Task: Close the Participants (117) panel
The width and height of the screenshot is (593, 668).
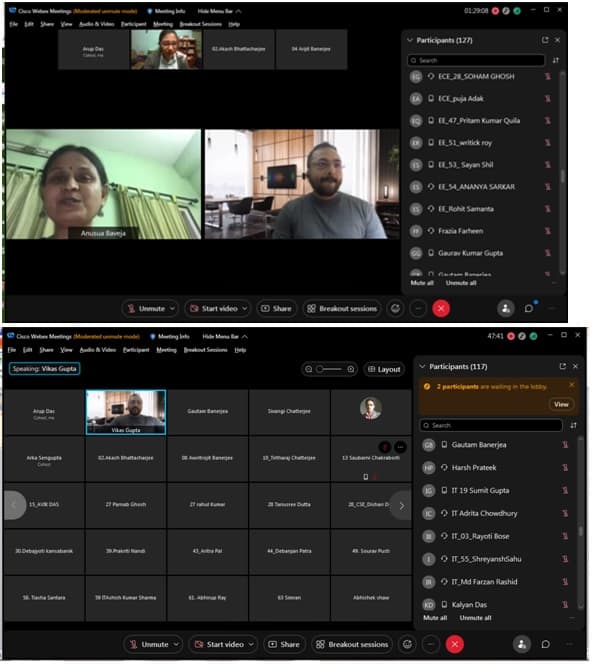Action: [576, 366]
